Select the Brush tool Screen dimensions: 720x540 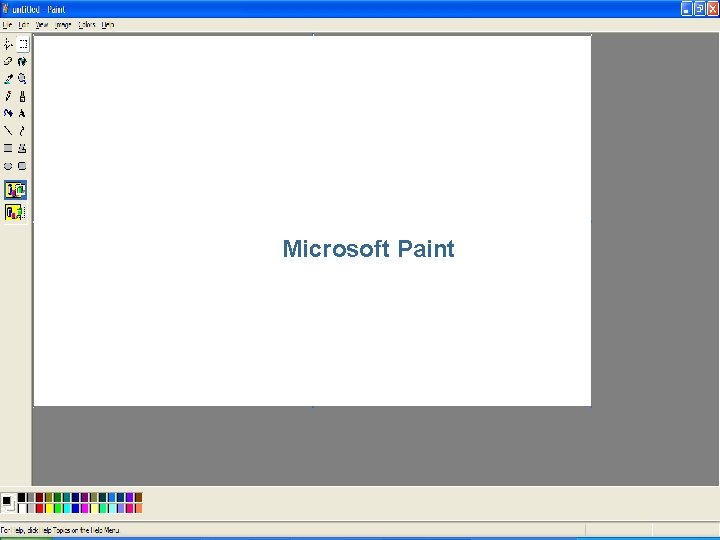tap(22, 96)
